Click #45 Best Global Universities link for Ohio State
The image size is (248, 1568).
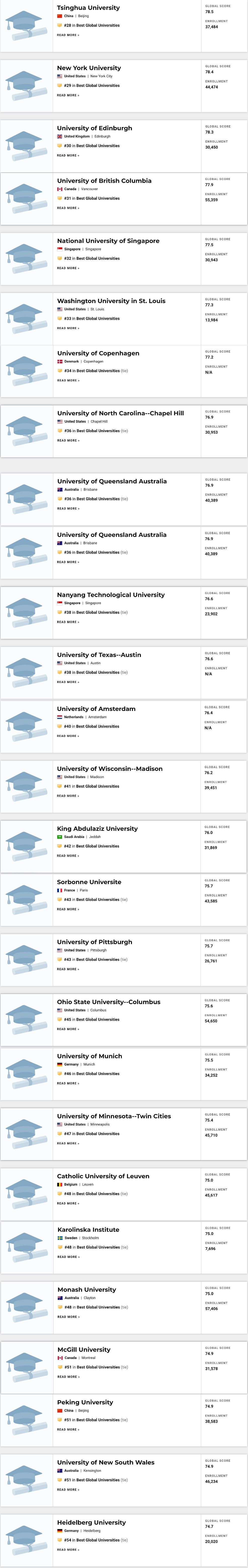coord(92,1019)
